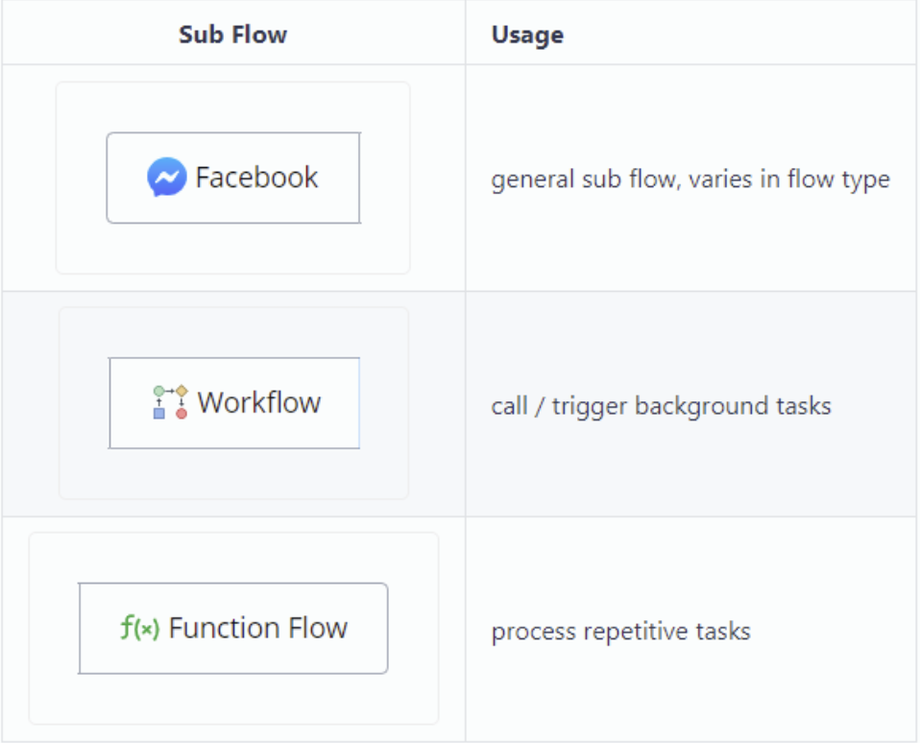Click the Workflow diagram icon
The height and width of the screenshot is (743, 920).
(170, 402)
